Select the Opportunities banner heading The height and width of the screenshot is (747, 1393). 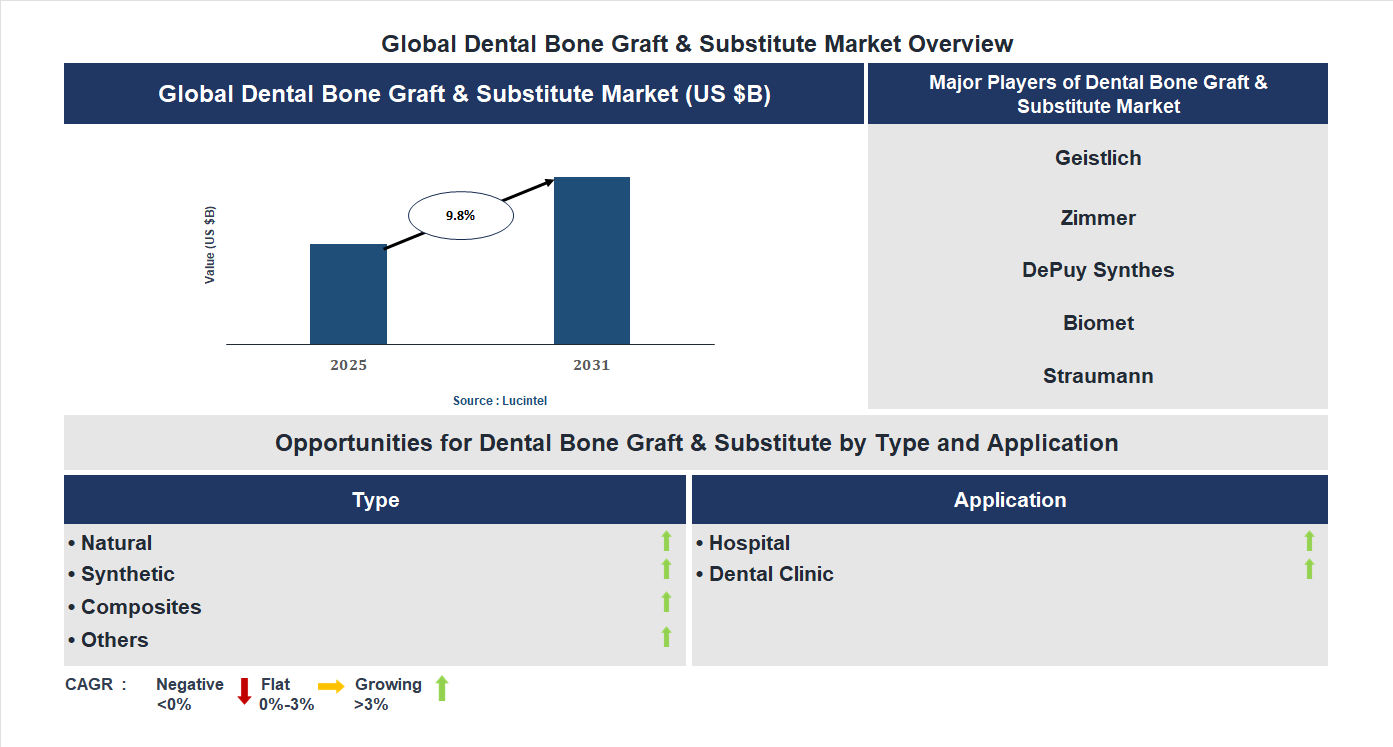[x=697, y=442]
